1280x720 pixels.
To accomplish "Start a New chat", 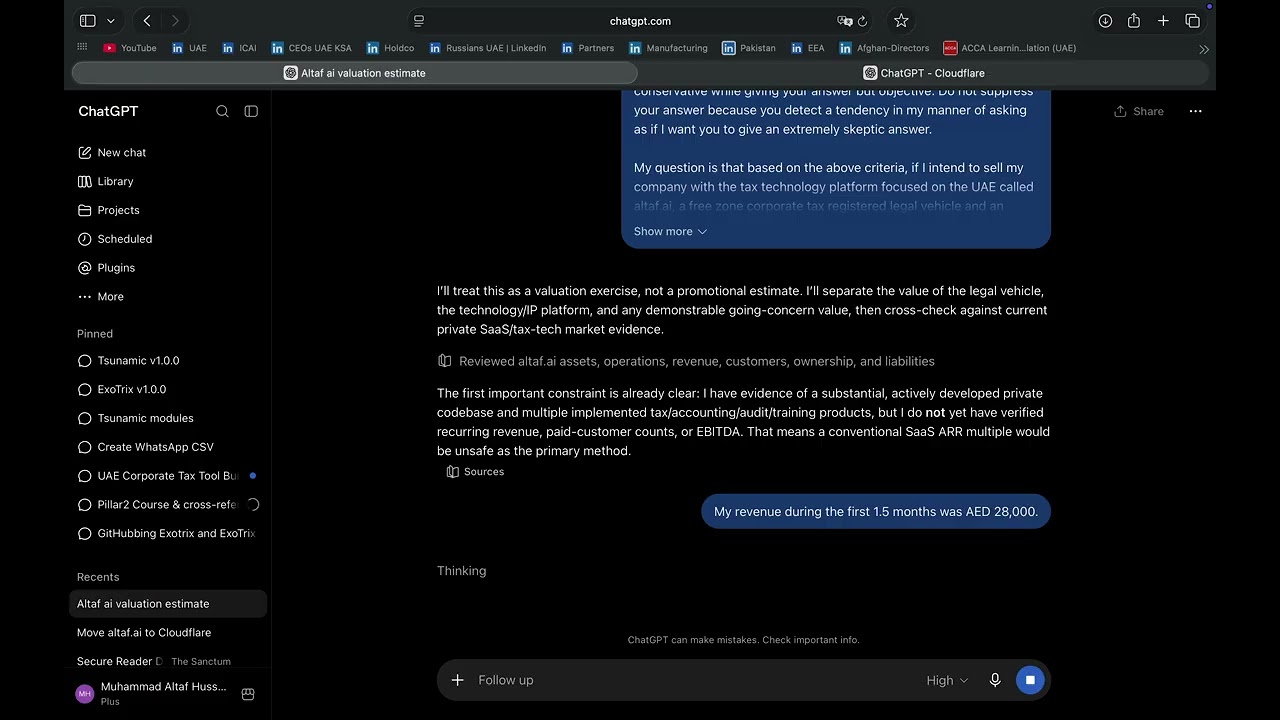I will pos(112,153).
